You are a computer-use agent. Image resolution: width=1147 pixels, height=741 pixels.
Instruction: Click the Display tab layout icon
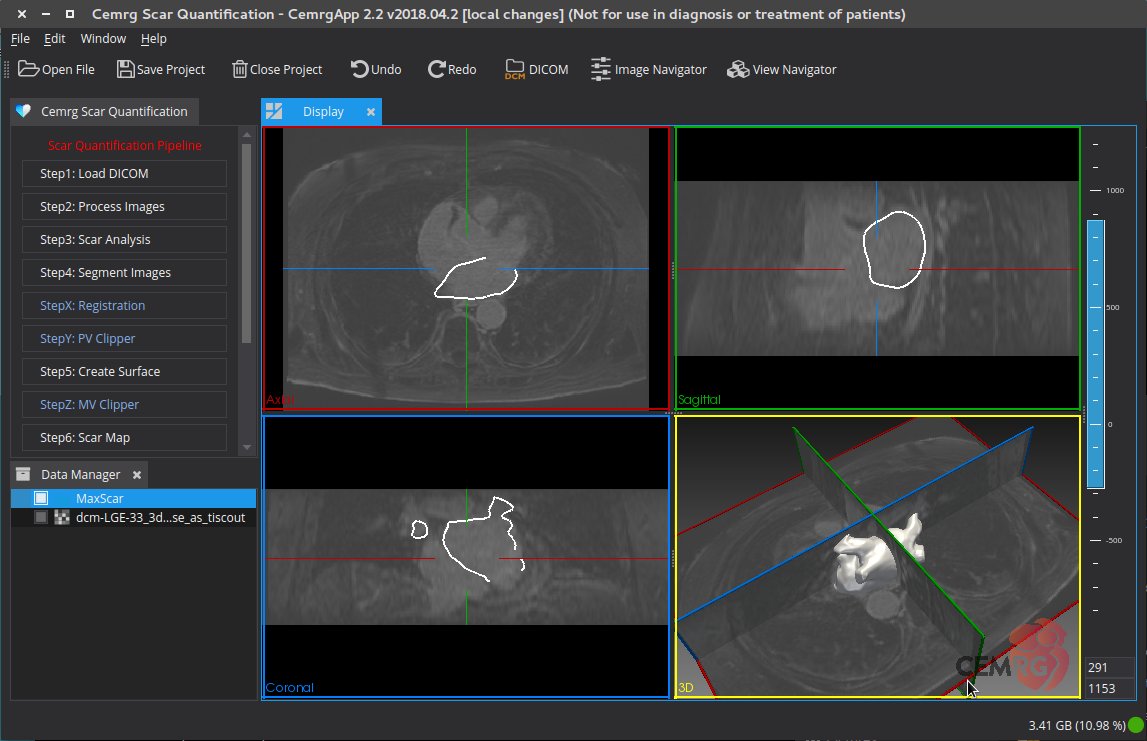coord(274,111)
